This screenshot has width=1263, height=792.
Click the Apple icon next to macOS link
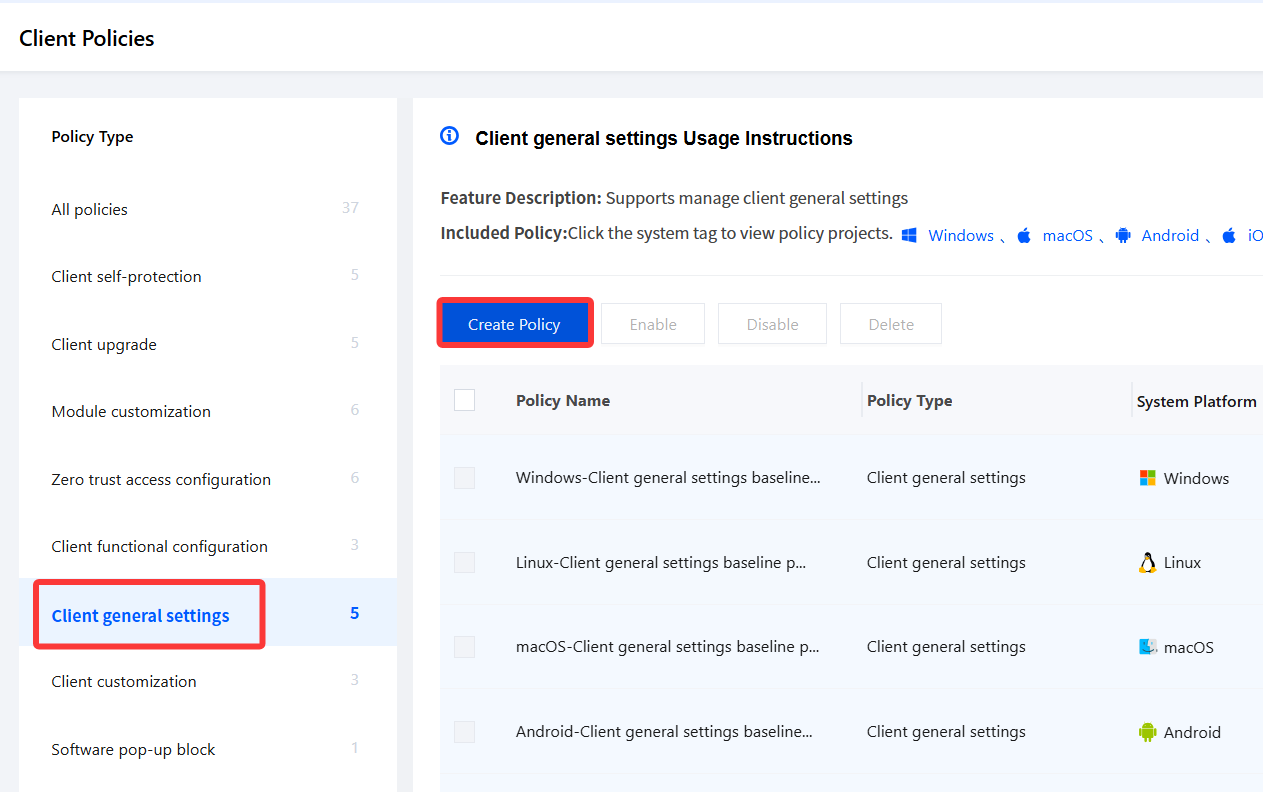tap(1024, 235)
